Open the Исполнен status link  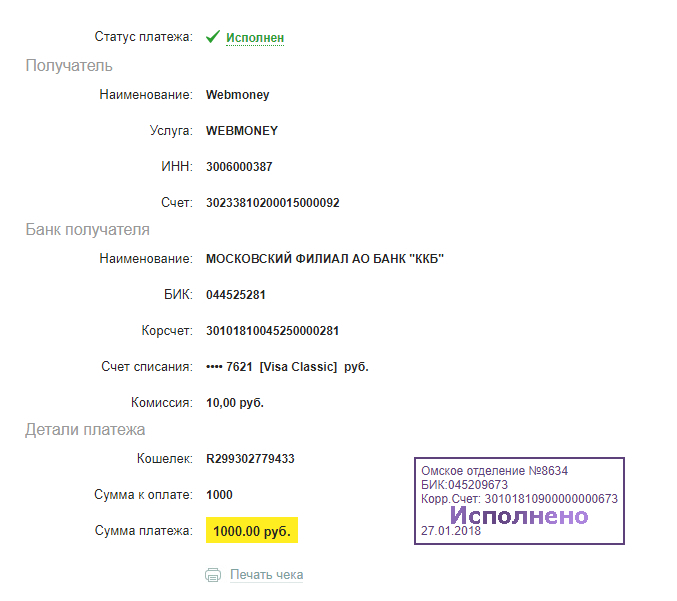click(x=255, y=38)
